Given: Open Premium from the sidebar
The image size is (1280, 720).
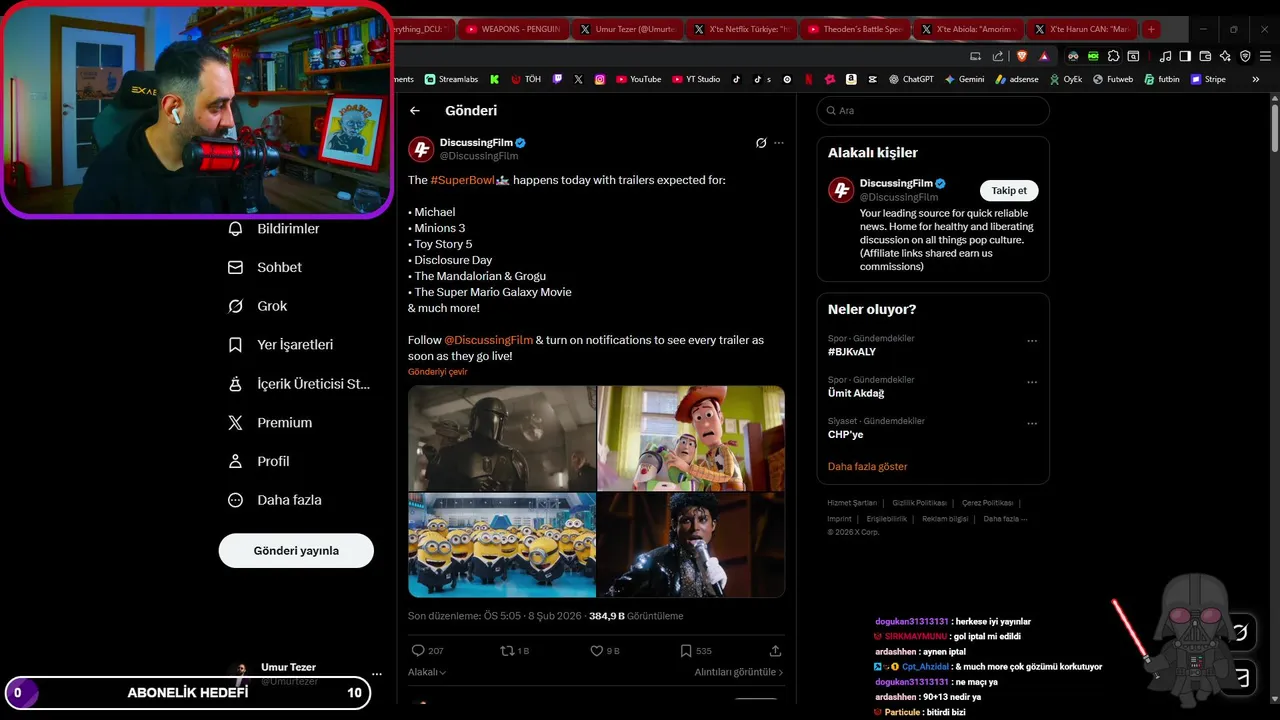Looking at the screenshot, I should click(270, 423).
